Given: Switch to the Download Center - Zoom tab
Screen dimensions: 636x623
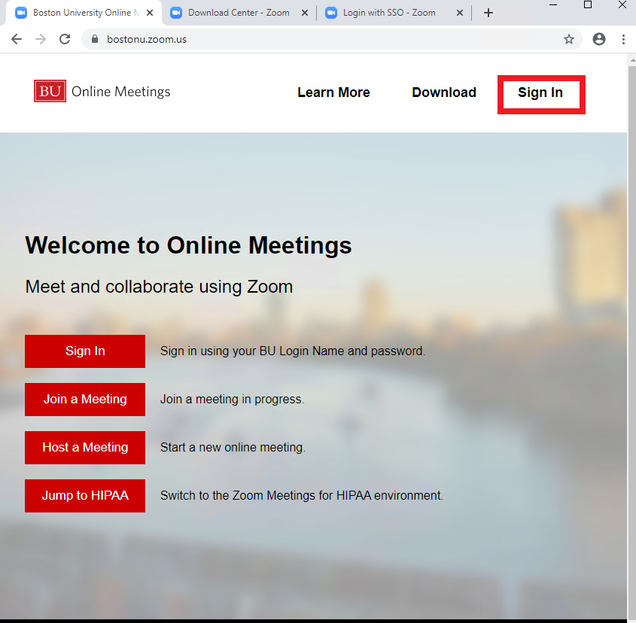Looking at the screenshot, I should tap(238, 13).
